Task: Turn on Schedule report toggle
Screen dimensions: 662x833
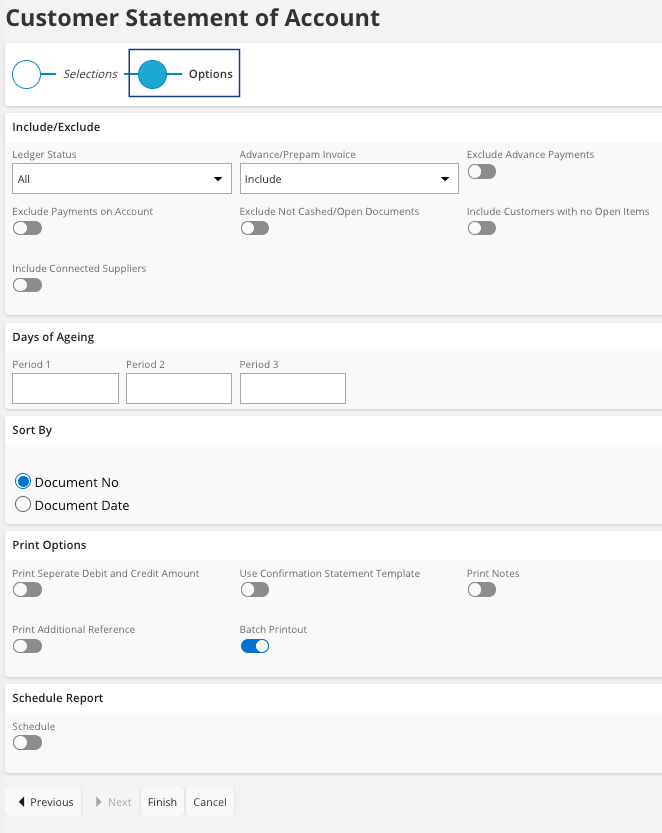Action: 27,742
